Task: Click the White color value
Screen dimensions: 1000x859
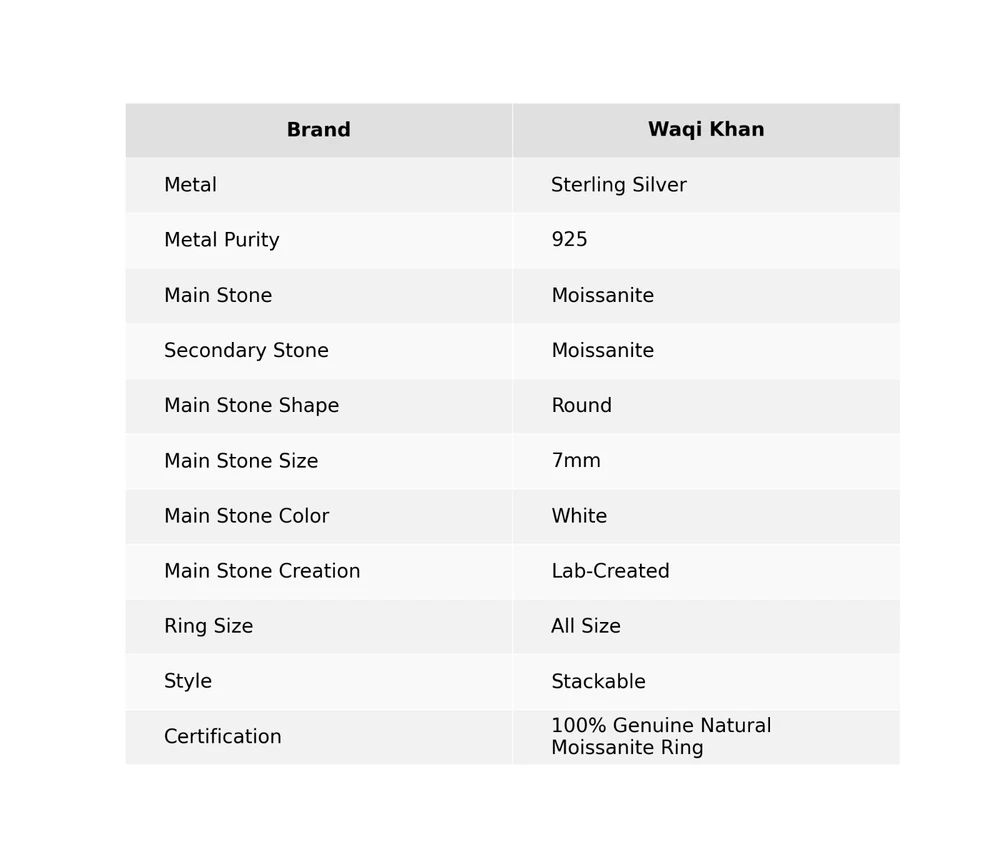Action: tap(578, 516)
